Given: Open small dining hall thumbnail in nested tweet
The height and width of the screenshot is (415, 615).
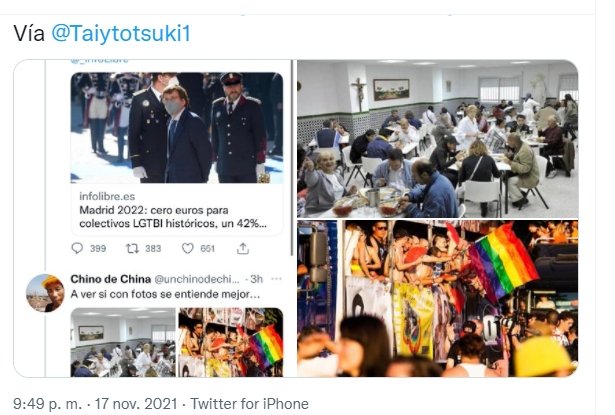Looking at the screenshot, I should (x=123, y=342).
